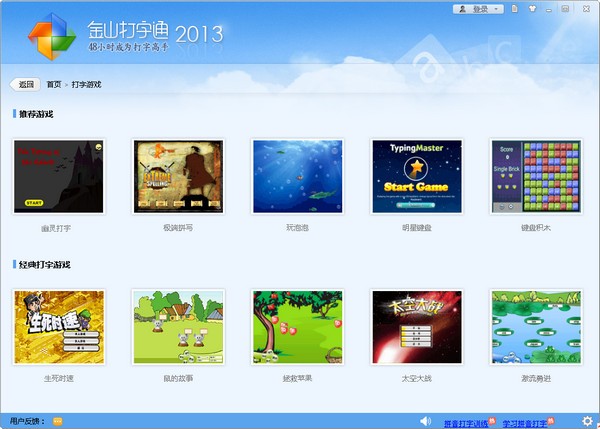Image resolution: width=600 pixels, height=429 pixels.
Task: Click the 生死时速 label
Action: [59, 378]
